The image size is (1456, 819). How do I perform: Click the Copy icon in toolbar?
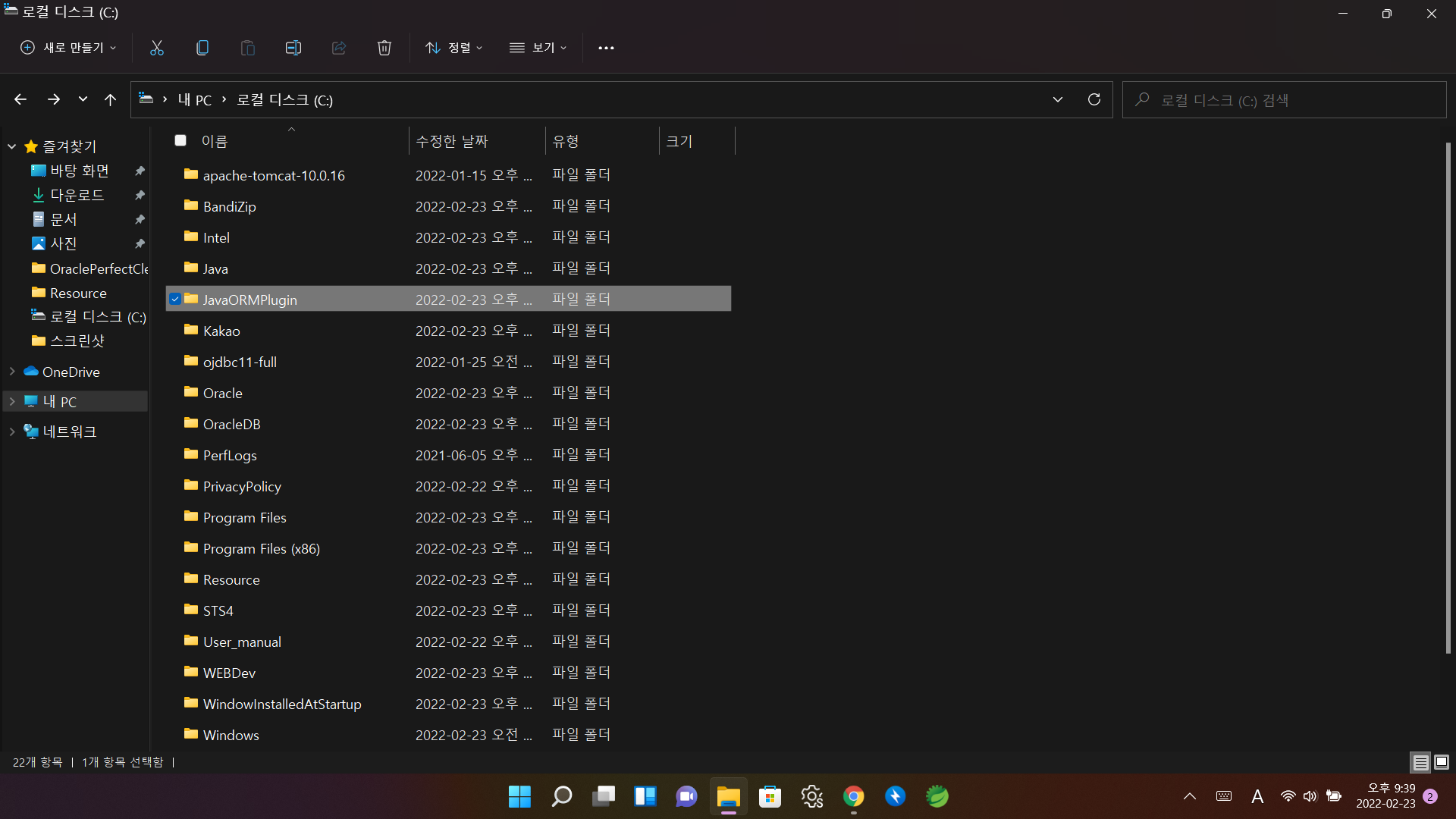coord(202,48)
